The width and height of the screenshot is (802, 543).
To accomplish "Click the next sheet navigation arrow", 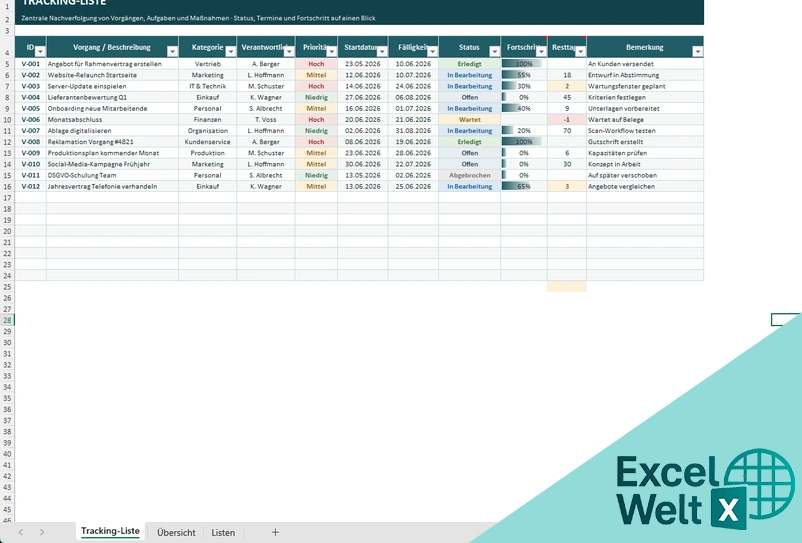I will point(42,532).
